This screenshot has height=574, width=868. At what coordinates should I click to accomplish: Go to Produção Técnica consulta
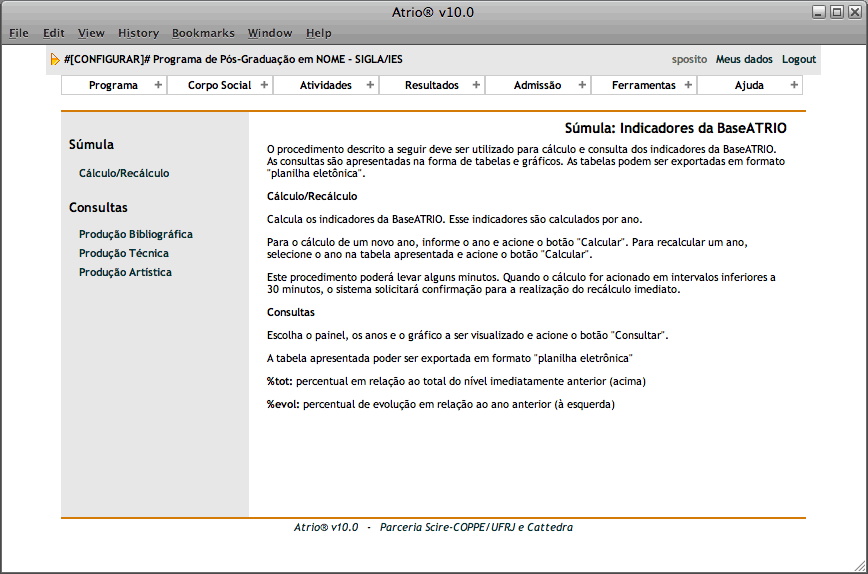(124, 253)
